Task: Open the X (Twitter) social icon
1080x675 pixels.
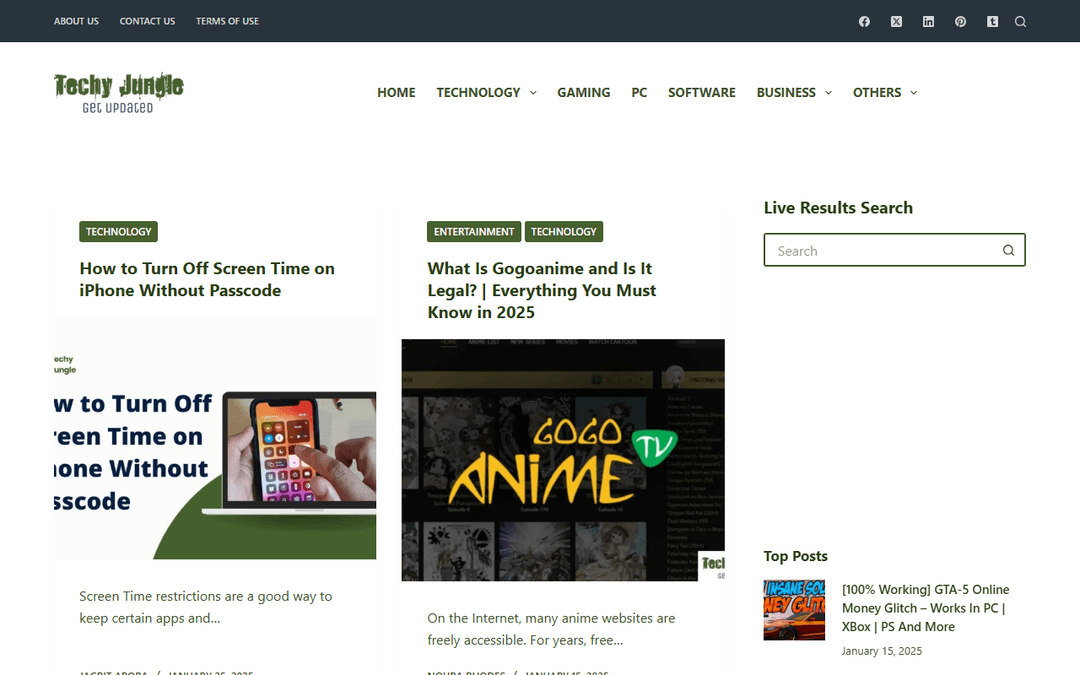Action: (896, 21)
